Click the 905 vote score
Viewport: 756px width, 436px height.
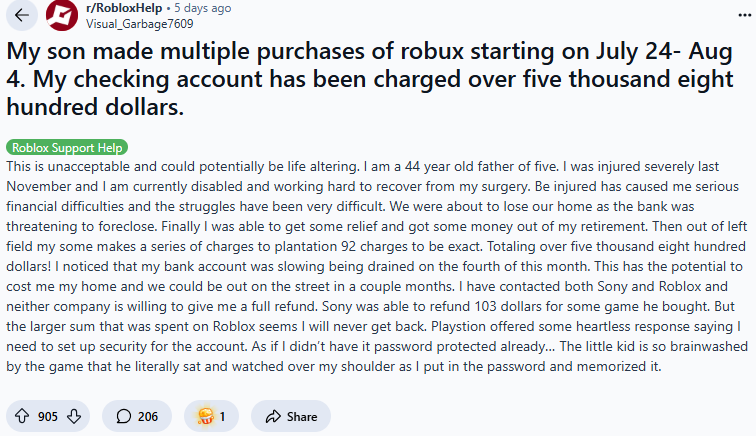coord(48,415)
